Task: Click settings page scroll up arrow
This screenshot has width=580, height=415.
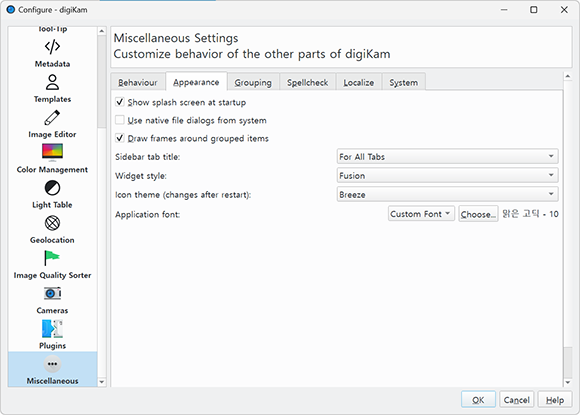Action: tap(568, 76)
